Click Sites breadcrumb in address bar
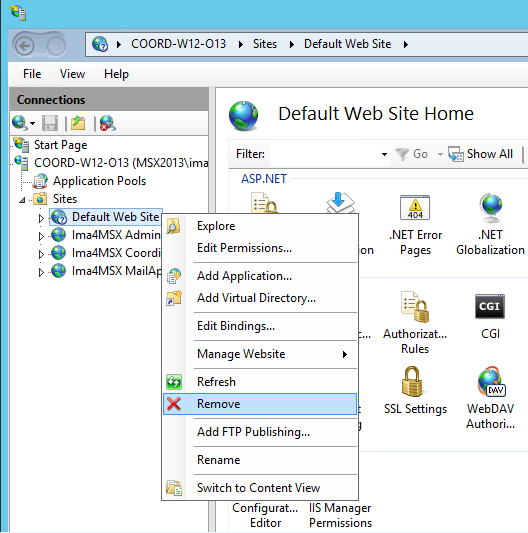The height and width of the screenshot is (533, 528). (x=265, y=44)
